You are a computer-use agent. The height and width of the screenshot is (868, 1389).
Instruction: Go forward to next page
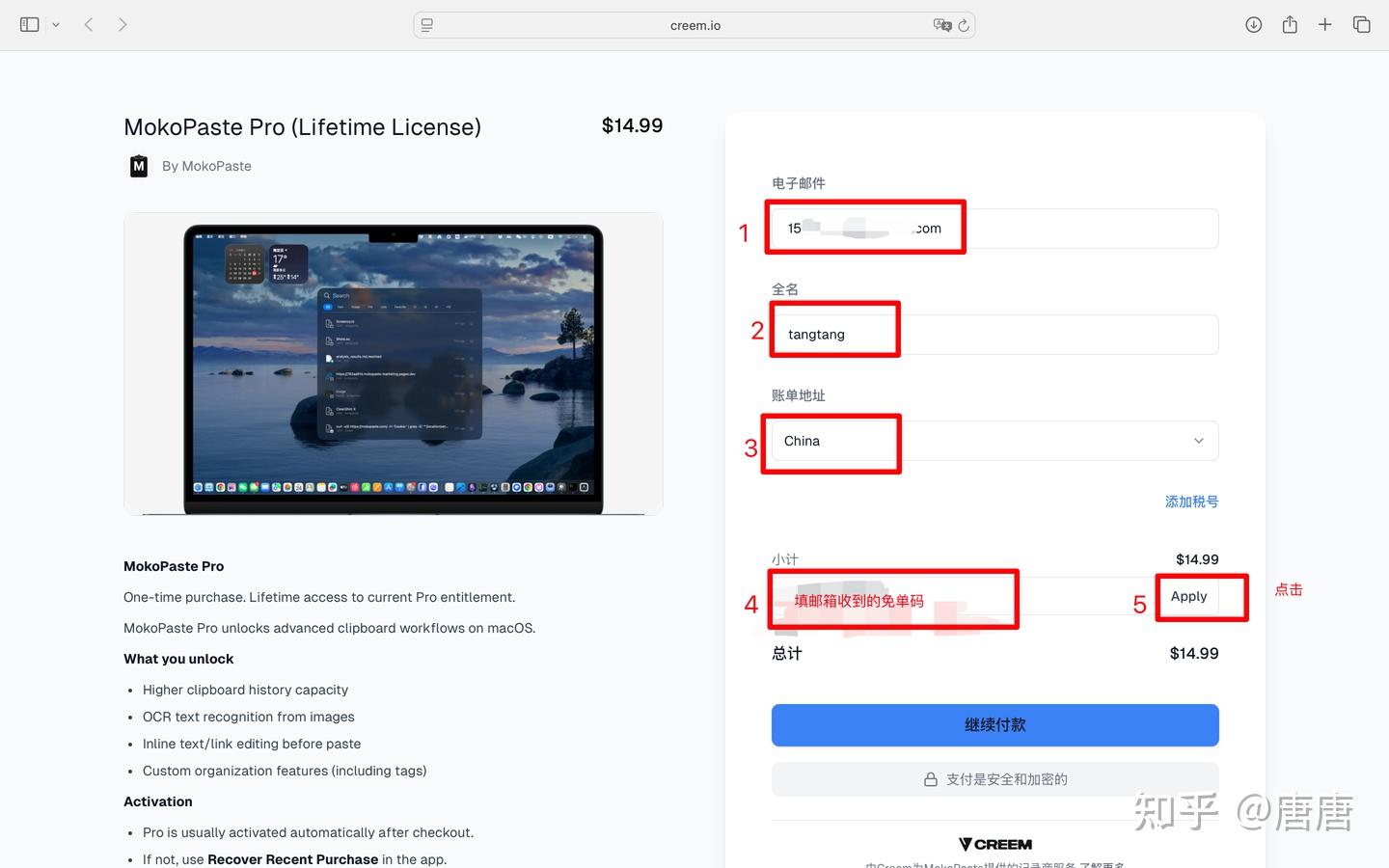123,25
